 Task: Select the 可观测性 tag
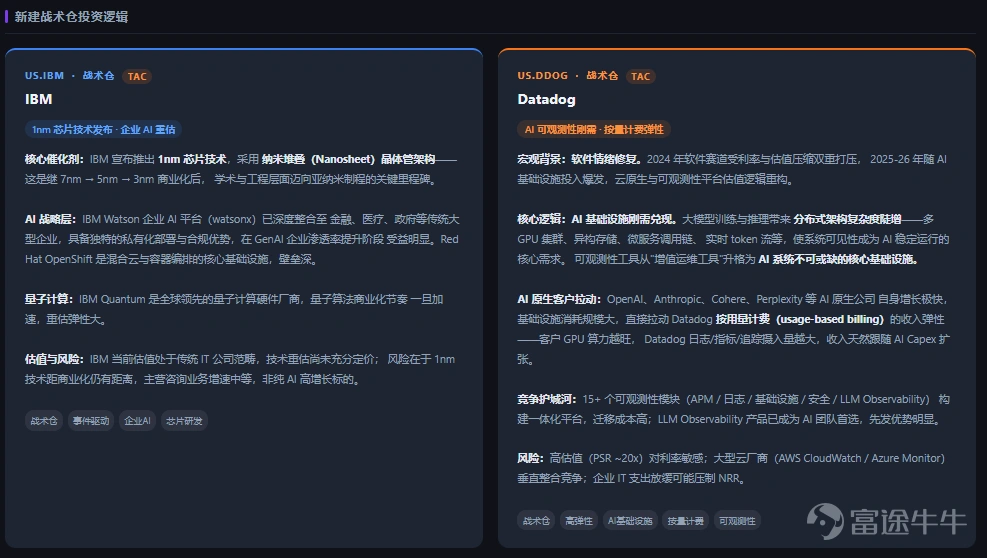tap(737, 521)
